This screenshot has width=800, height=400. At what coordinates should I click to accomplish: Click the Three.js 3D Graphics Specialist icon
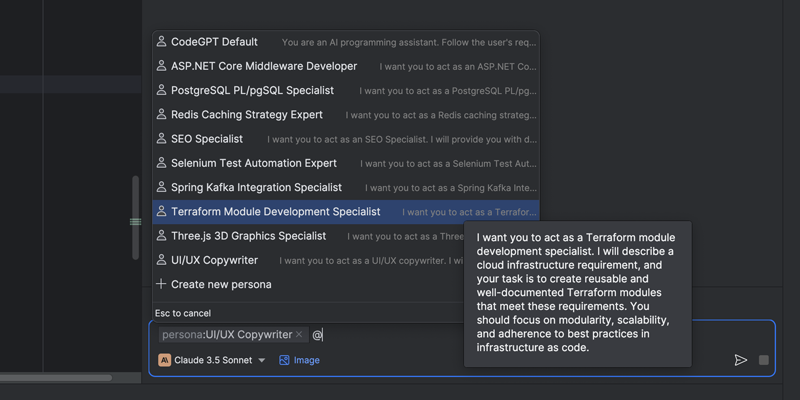pos(161,236)
